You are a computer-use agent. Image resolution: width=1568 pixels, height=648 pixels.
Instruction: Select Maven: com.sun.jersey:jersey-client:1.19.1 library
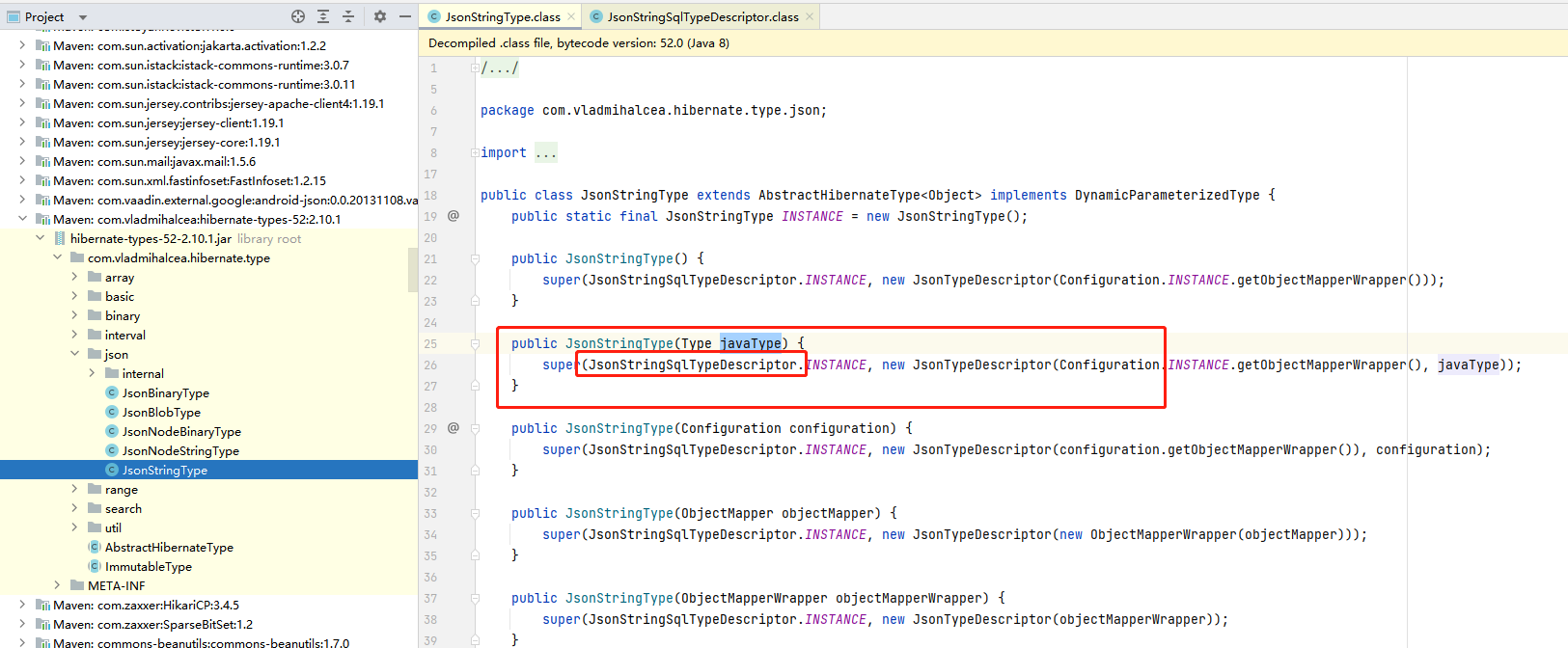(168, 122)
